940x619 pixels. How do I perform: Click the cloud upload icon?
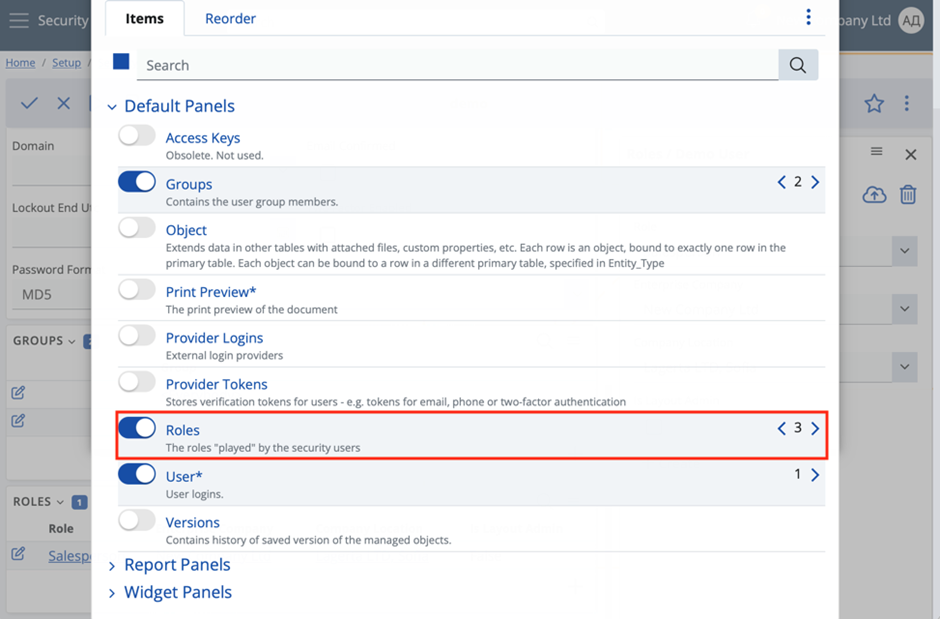(x=875, y=195)
